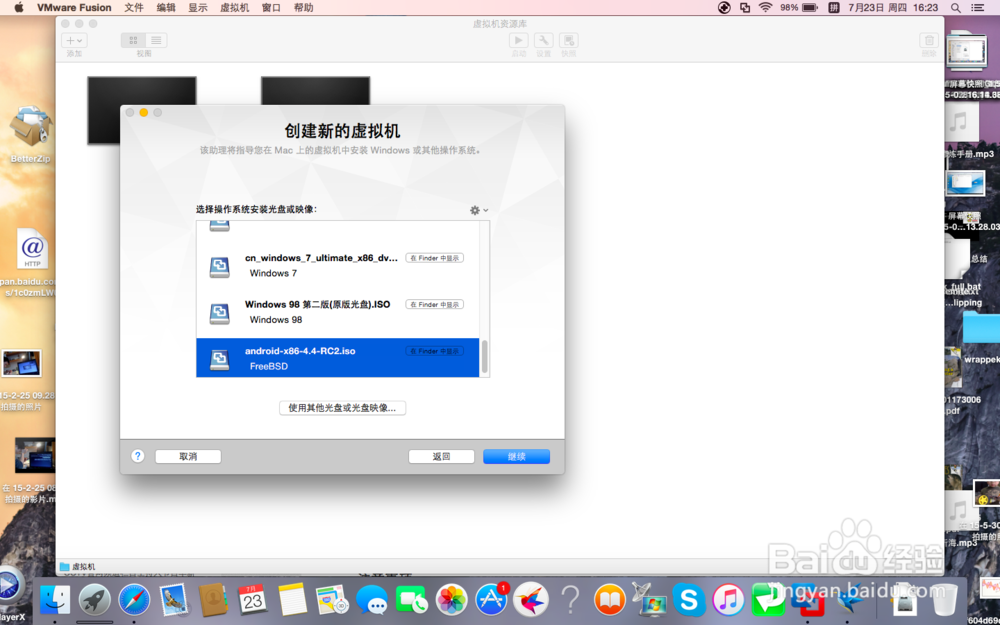
Task: Switch library to icon grid view
Action: 133,40
